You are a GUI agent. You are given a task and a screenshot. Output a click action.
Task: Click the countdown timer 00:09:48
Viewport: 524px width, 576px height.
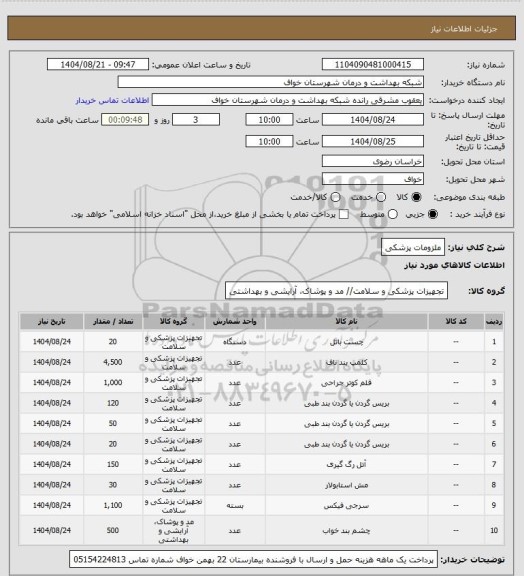pyautogui.click(x=125, y=120)
